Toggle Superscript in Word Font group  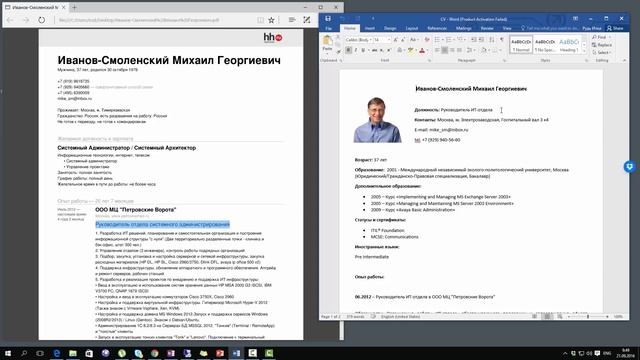coord(389,50)
